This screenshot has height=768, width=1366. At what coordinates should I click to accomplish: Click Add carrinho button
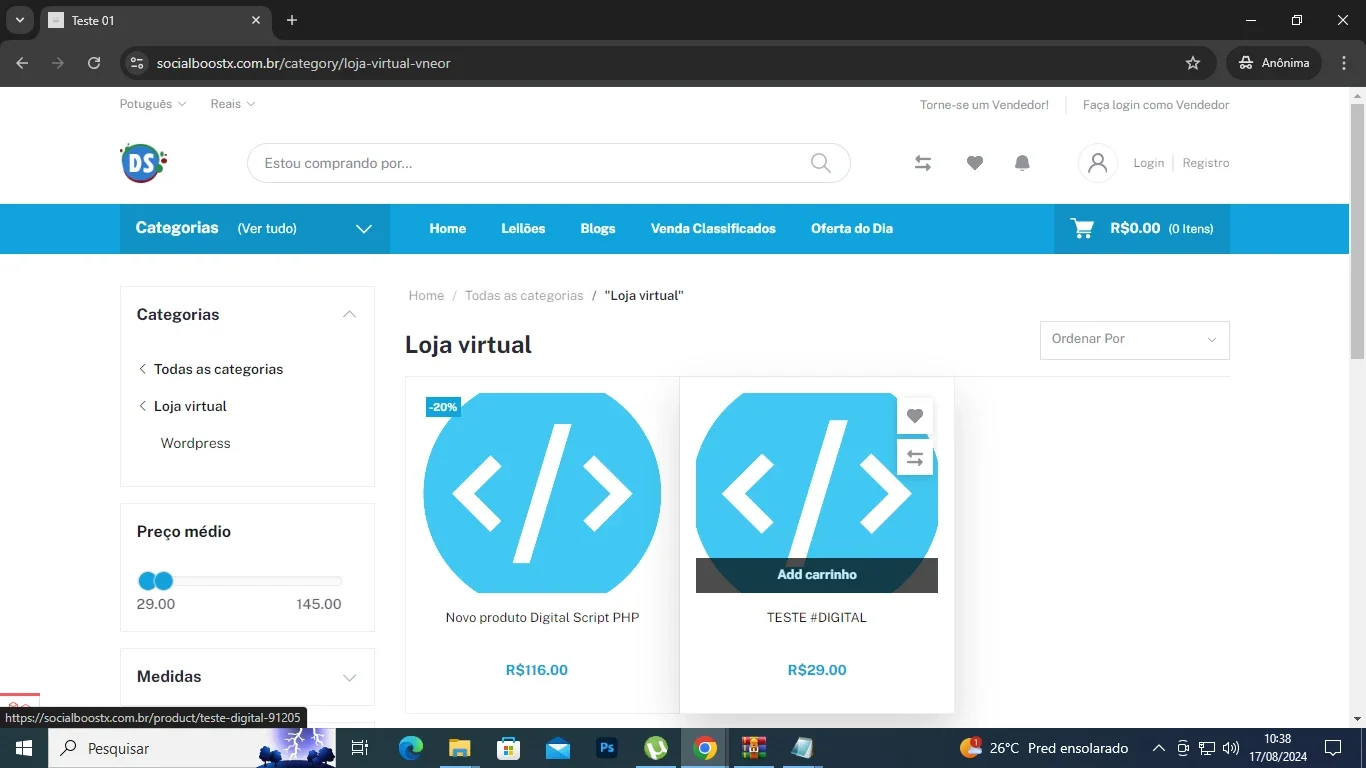(x=817, y=575)
